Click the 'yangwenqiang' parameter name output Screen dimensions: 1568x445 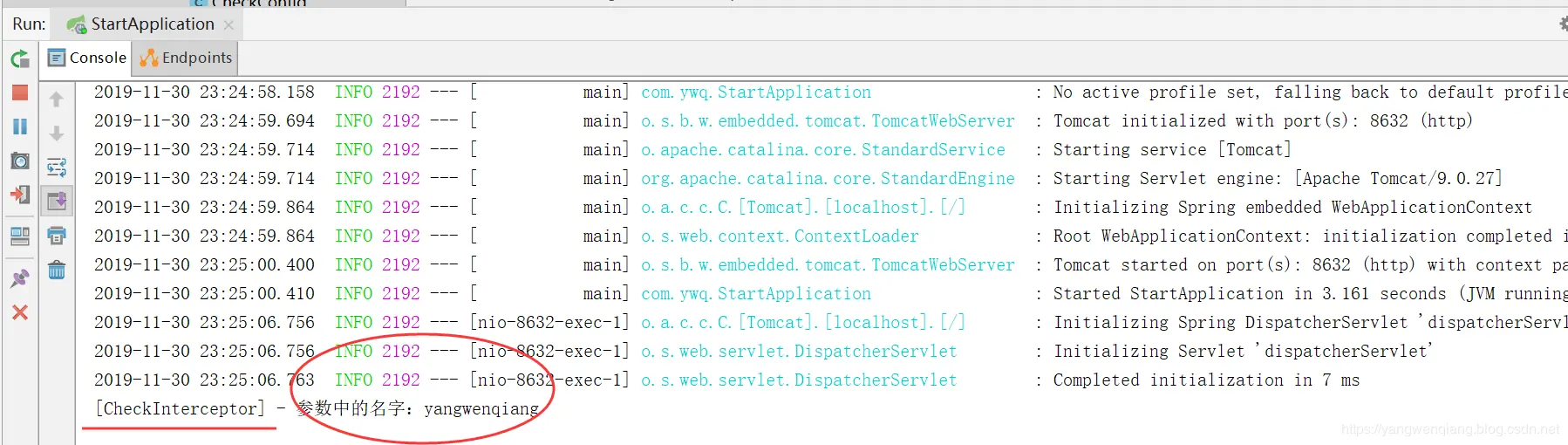tap(481, 408)
